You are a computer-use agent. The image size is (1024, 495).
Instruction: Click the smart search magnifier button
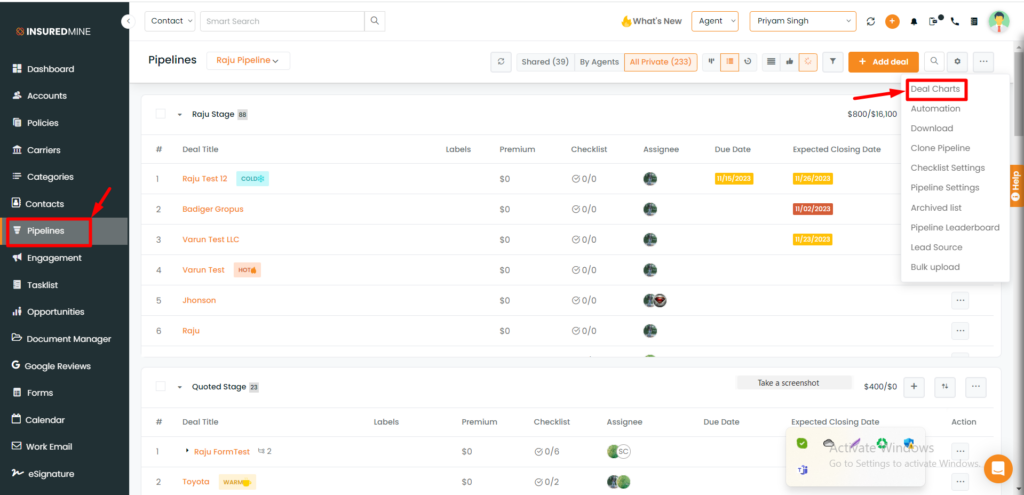pos(374,21)
